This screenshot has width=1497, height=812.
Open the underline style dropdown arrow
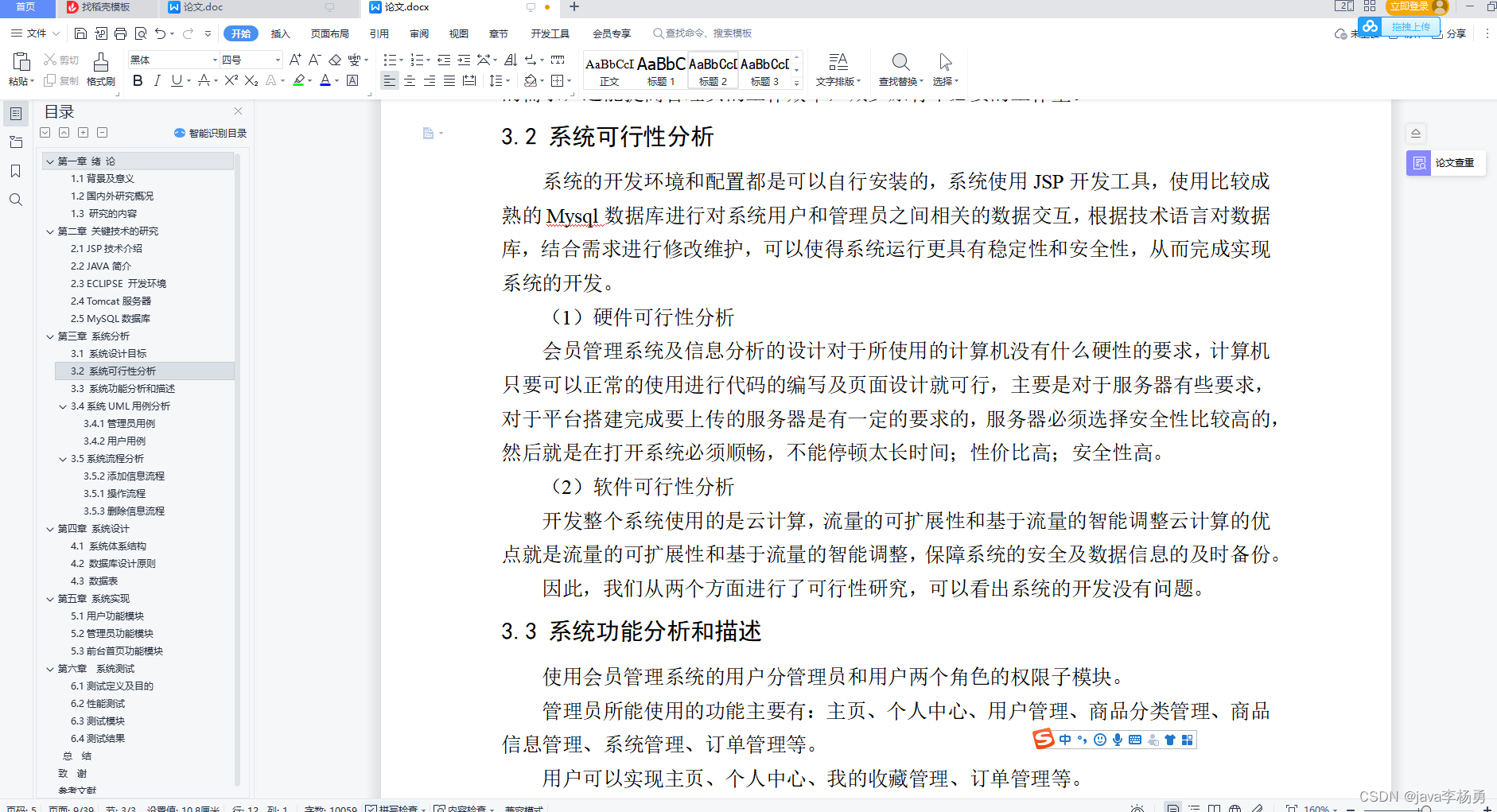coord(189,80)
